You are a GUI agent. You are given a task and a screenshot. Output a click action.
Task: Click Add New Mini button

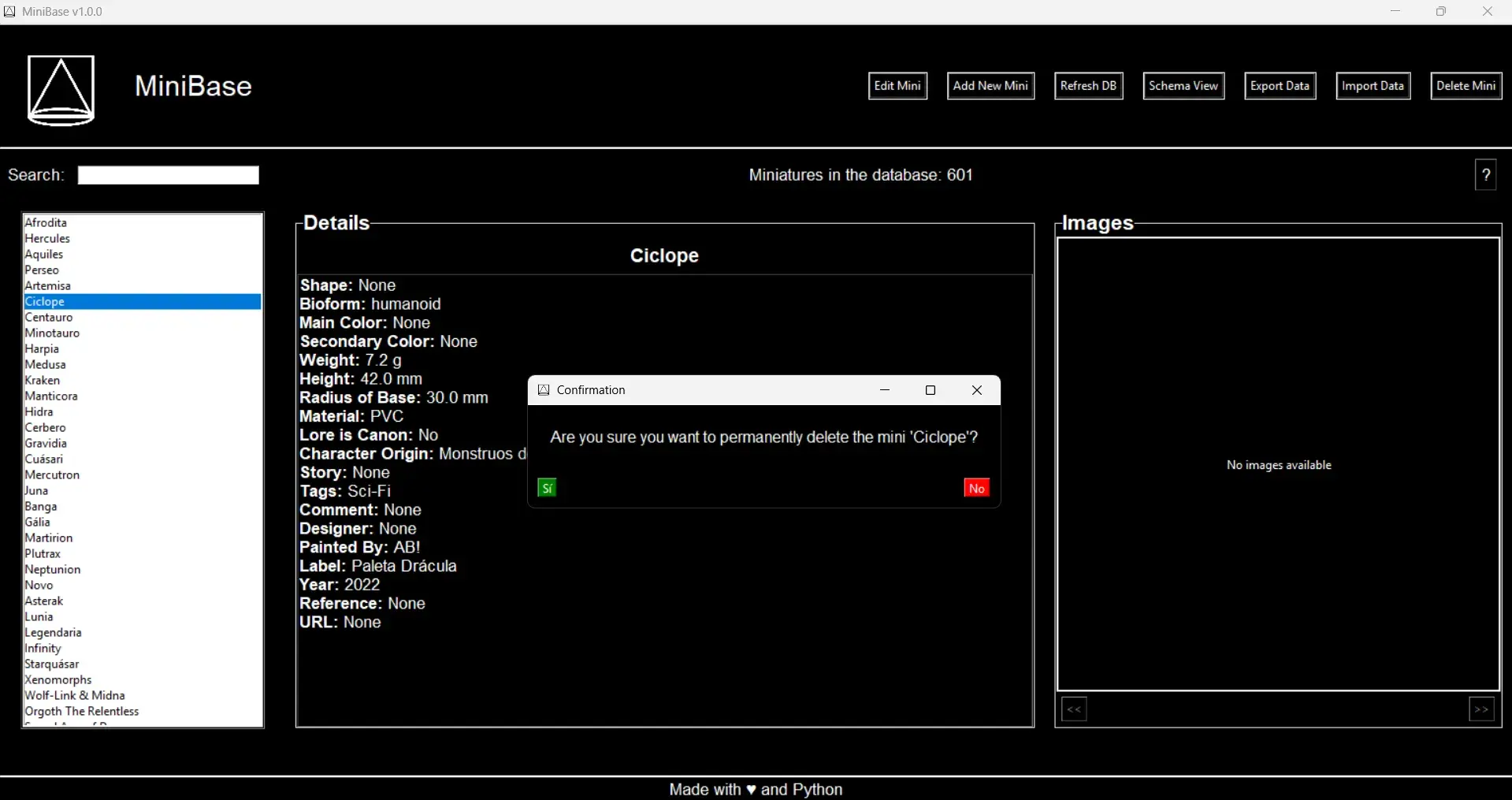pyautogui.click(x=990, y=86)
